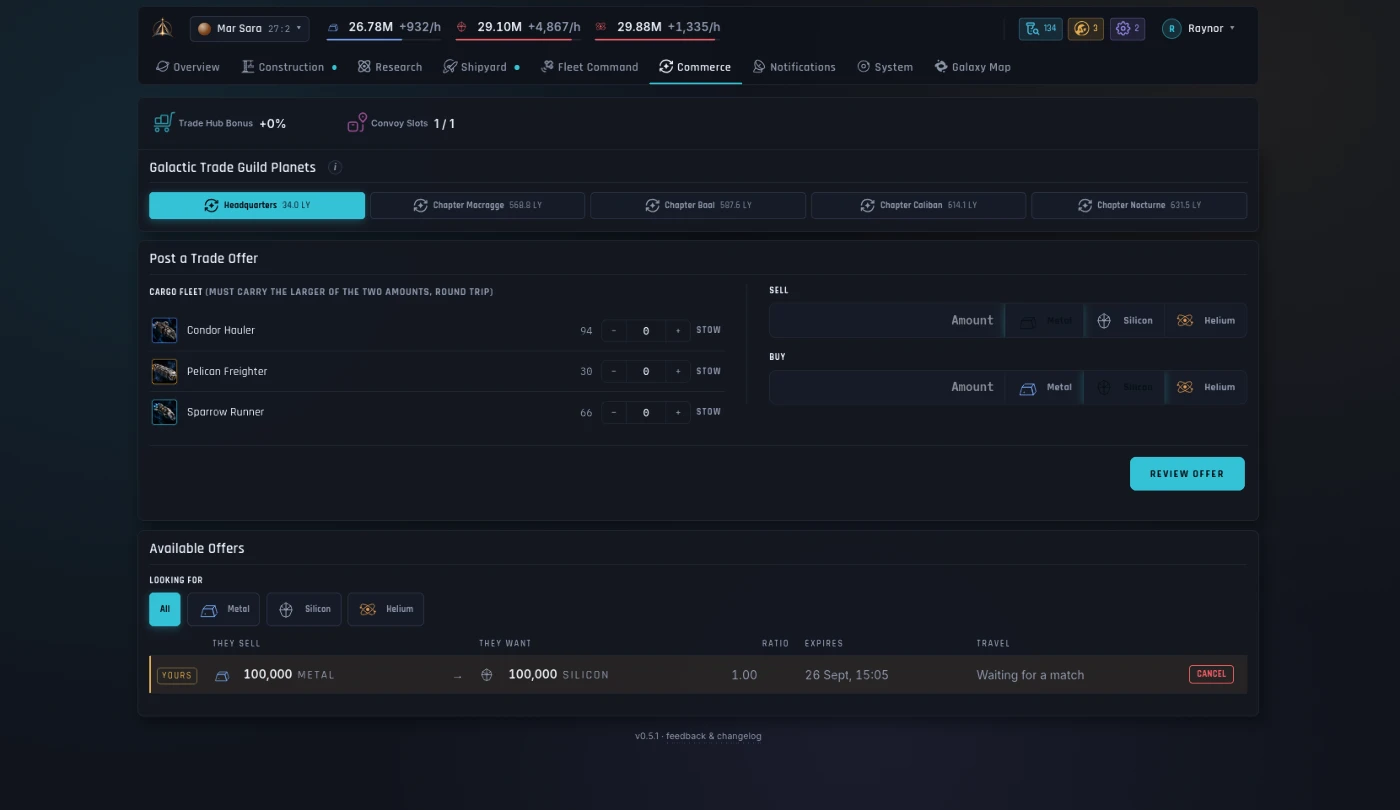Image resolution: width=1400 pixels, height=810 pixels.
Task: Increase the Sparrow Runner count with plus
Action: pyautogui.click(x=678, y=412)
